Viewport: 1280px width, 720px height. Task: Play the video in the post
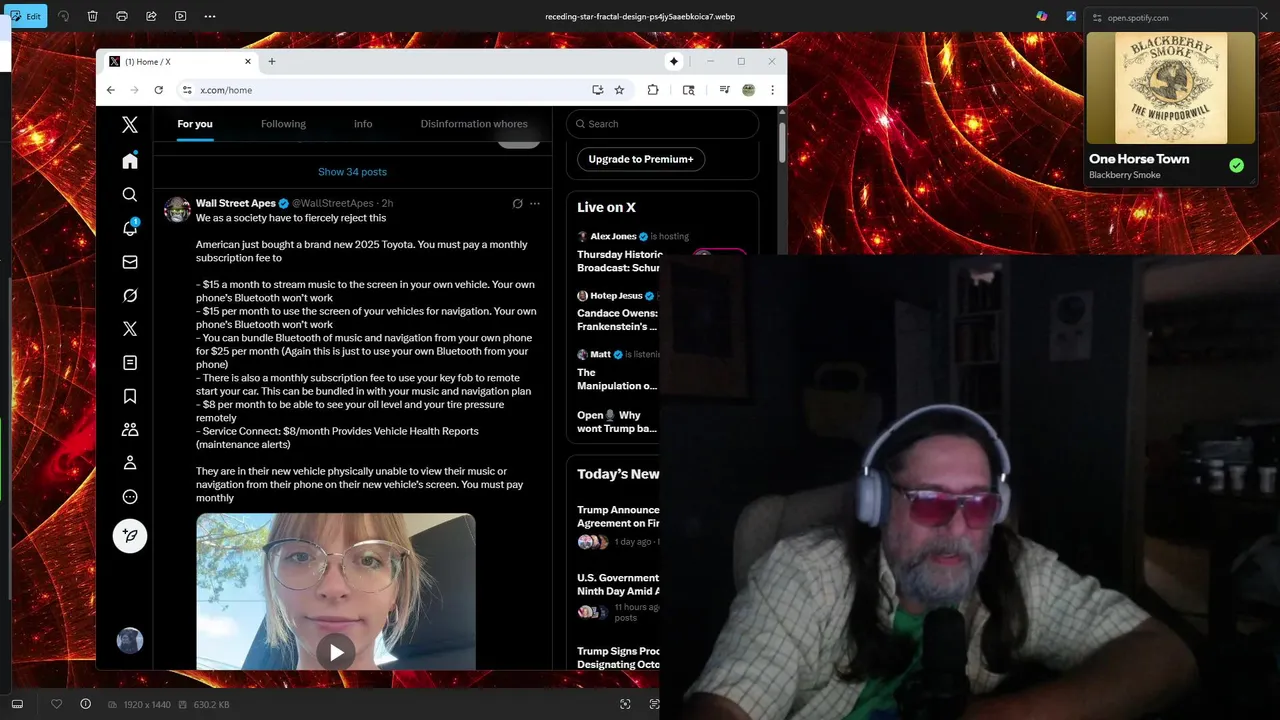click(336, 652)
